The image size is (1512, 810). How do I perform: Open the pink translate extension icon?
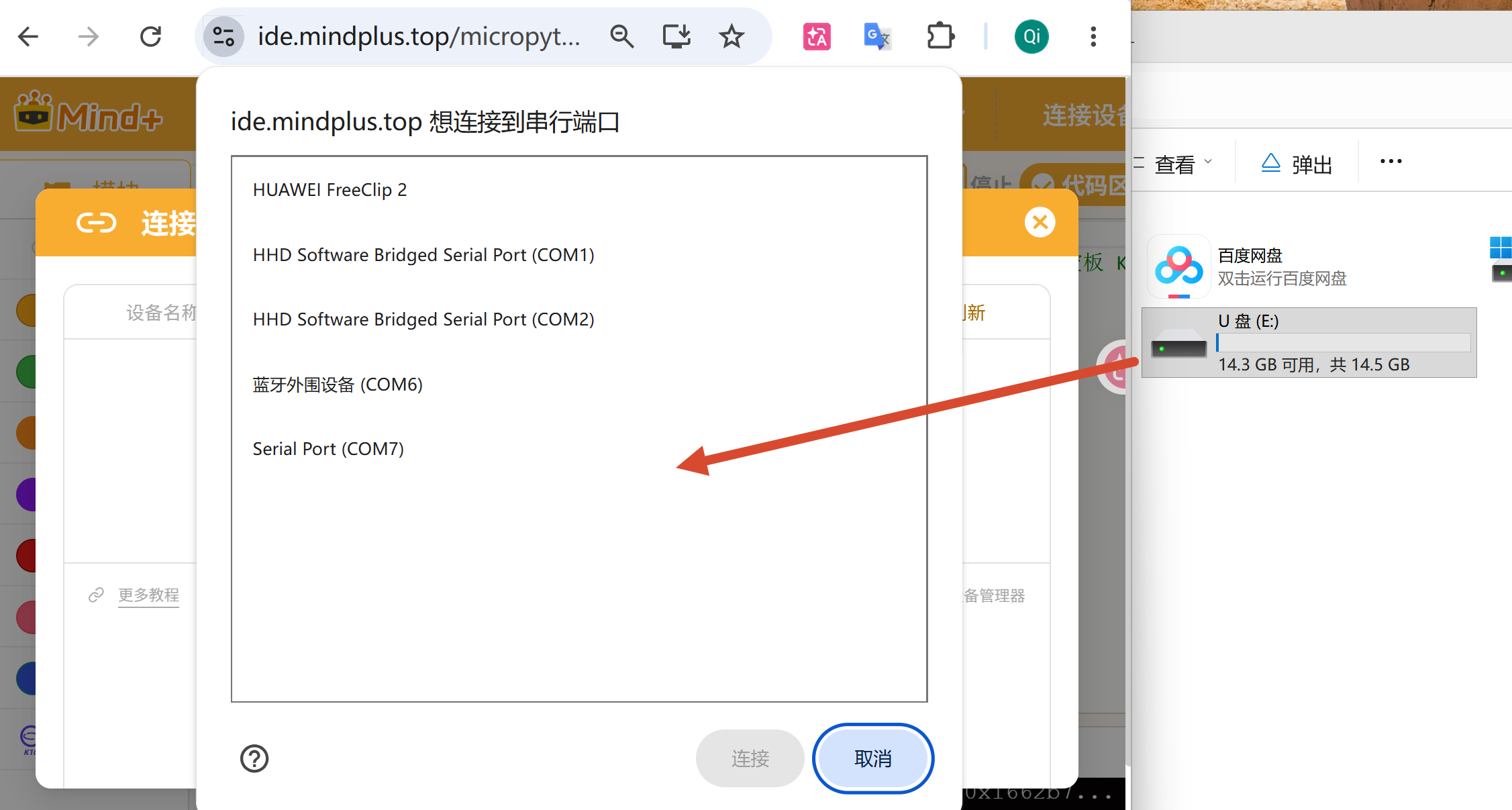(x=817, y=36)
